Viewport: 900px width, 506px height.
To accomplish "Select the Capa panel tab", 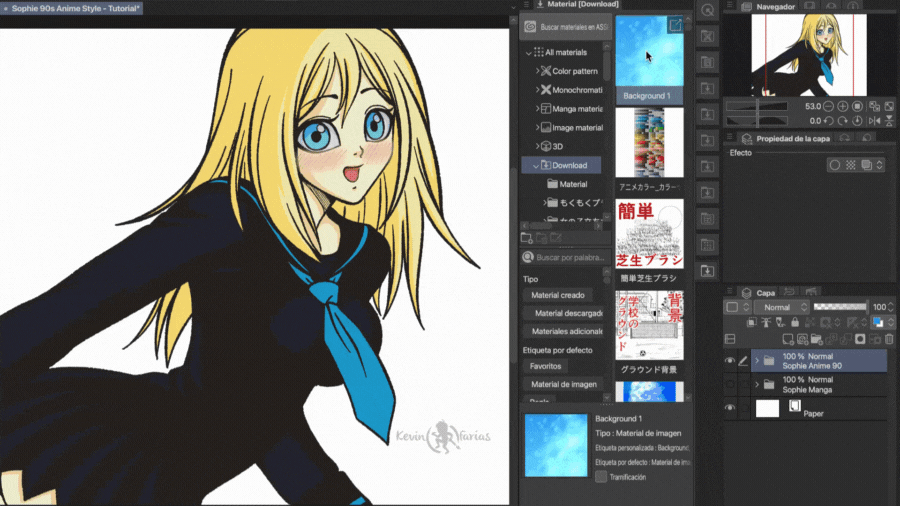I will pos(758,293).
